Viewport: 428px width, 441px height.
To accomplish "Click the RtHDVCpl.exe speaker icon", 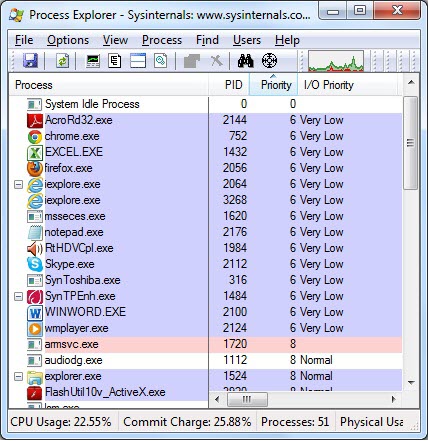I will [35, 249].
